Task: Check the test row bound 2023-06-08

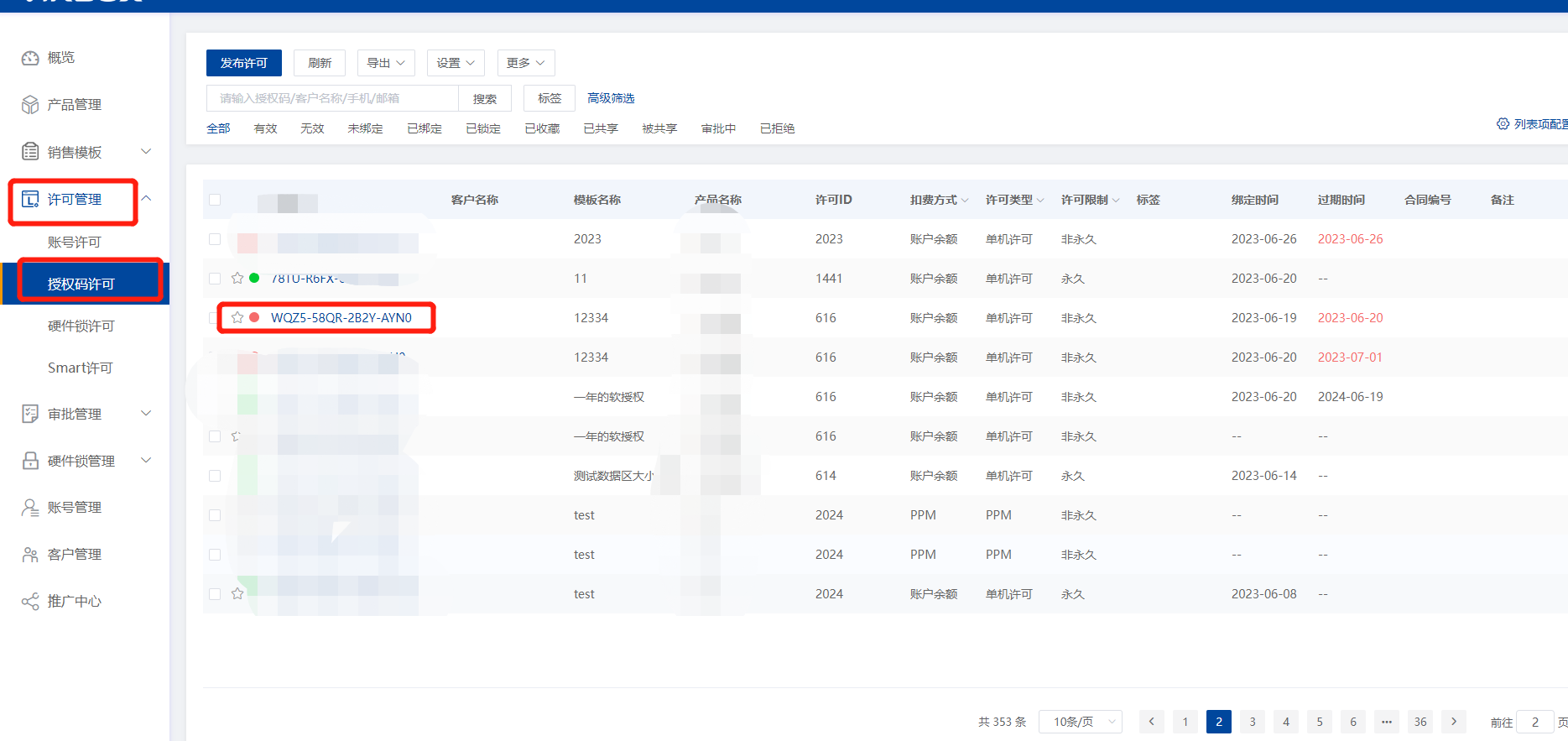Action: pos(215,594)
